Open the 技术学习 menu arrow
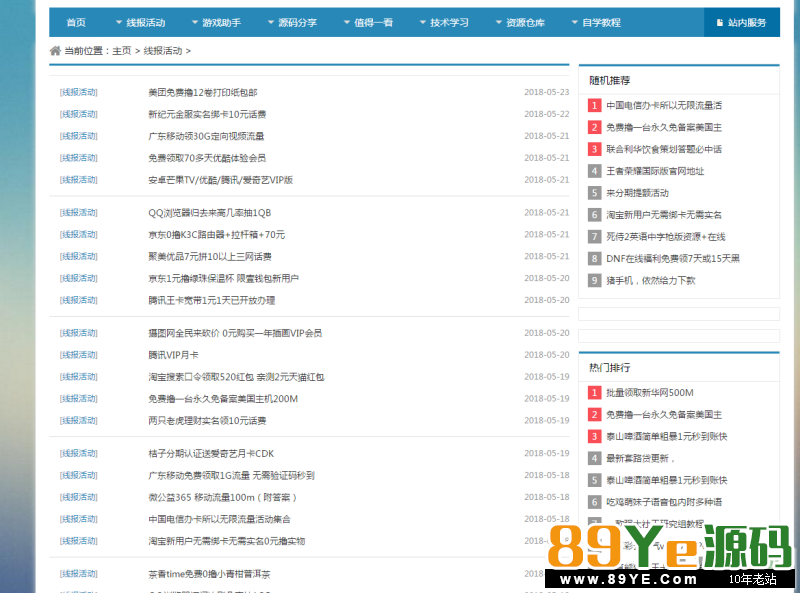800x593 pixels. point(422,22)
